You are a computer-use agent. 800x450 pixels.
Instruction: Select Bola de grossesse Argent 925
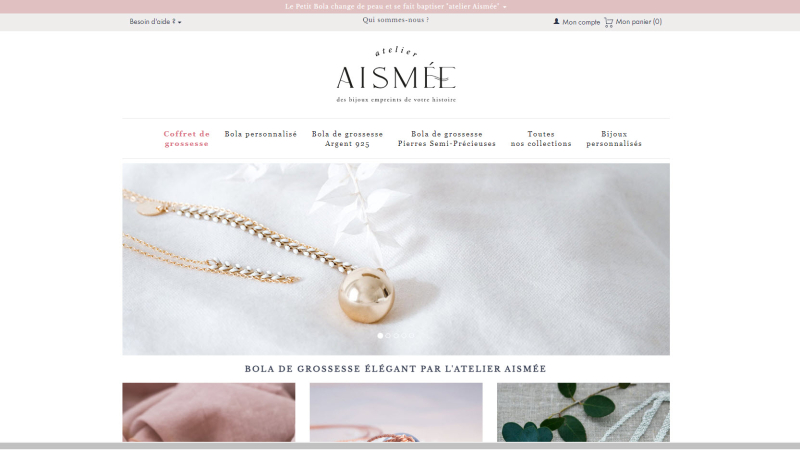click(x=347, y=139)
